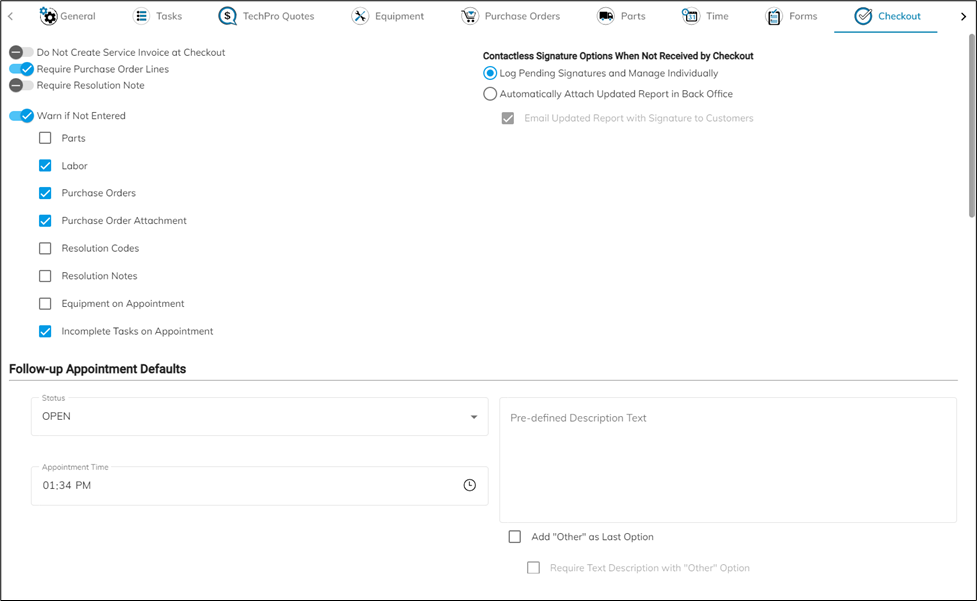Click the Tasks list icon
This screenshot has height=601, width=977.
pos(141,16)
